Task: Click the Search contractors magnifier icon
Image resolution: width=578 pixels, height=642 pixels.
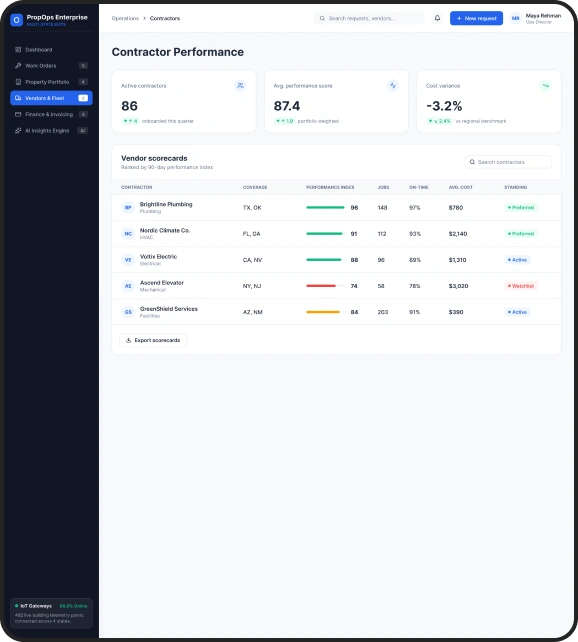Action: [x=472, y=162]
